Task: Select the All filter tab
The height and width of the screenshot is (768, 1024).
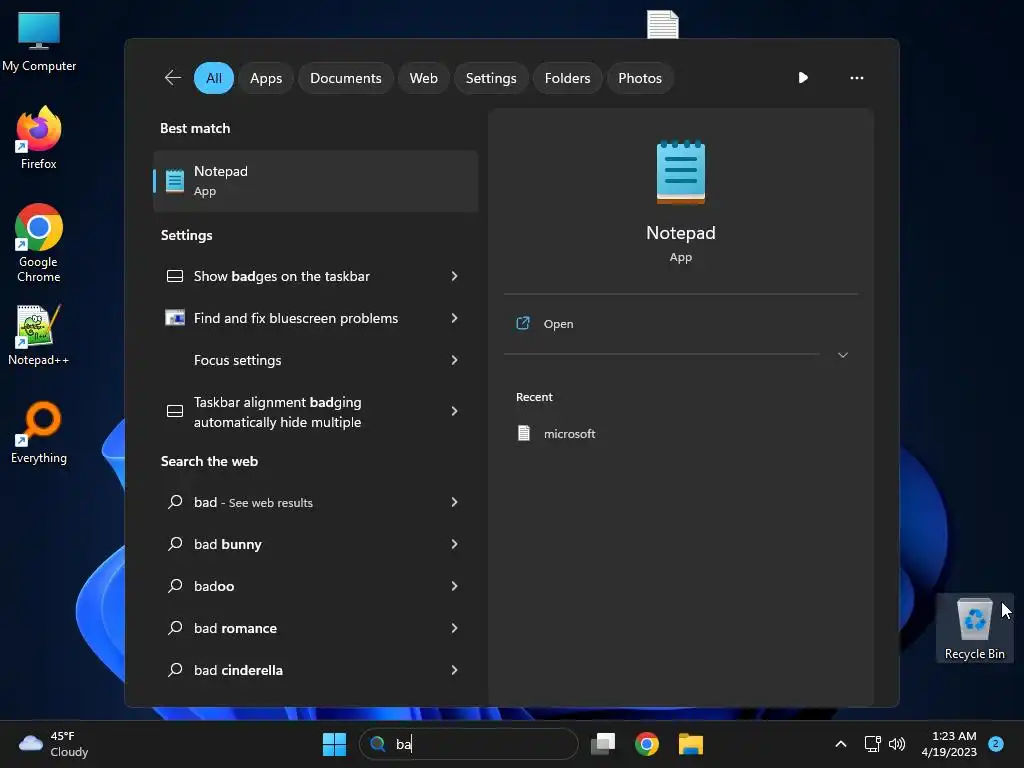Action: [x=214, y=78]
